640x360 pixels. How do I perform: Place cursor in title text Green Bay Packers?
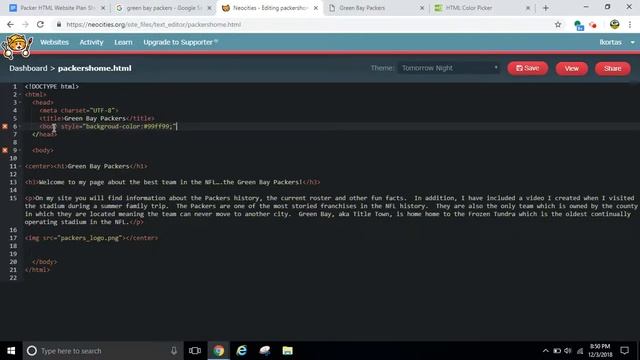tap(95, 118)
